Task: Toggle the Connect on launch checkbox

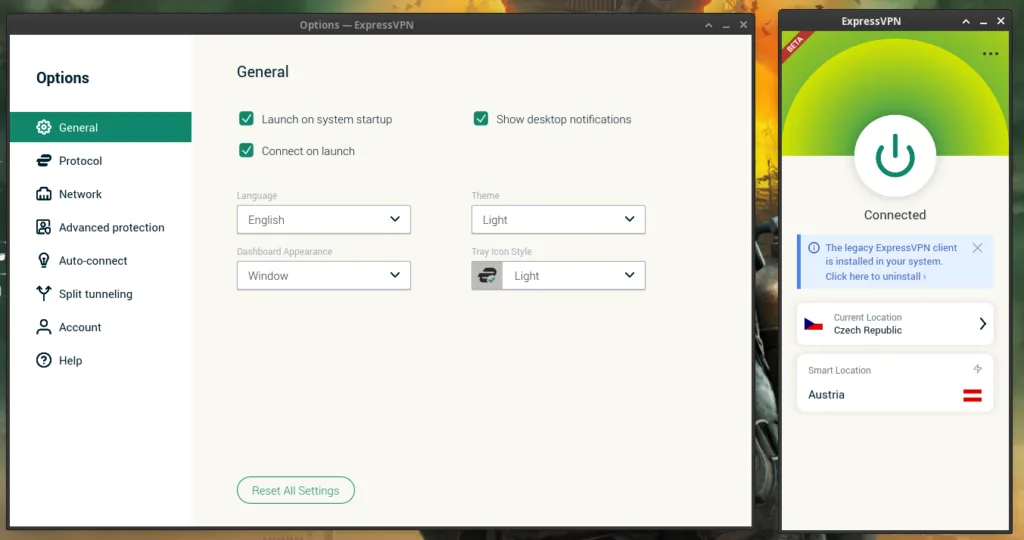Action: (246, 151)
